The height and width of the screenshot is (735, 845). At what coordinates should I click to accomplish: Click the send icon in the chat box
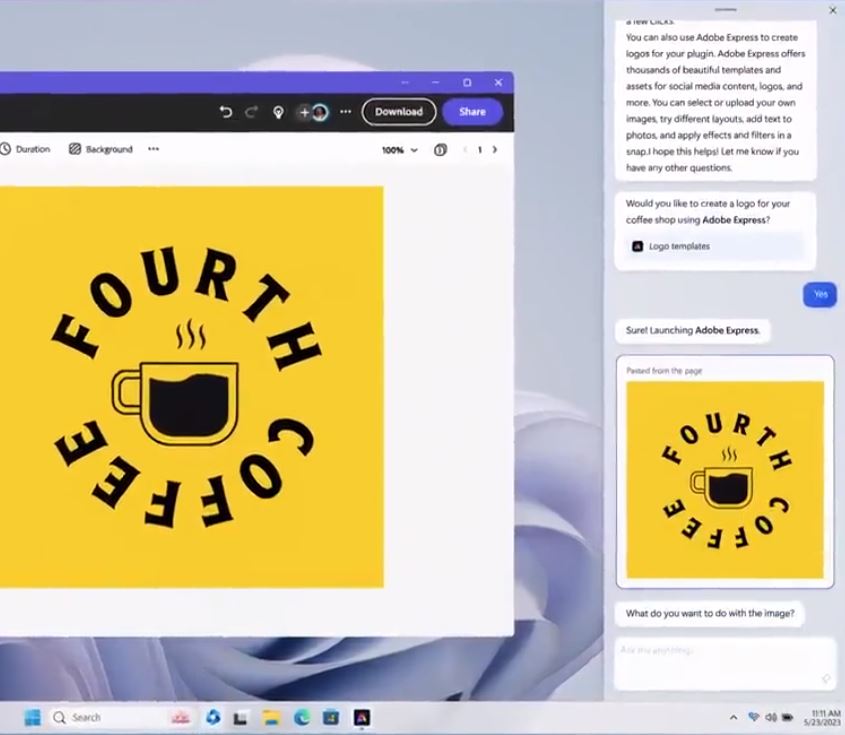826,678
